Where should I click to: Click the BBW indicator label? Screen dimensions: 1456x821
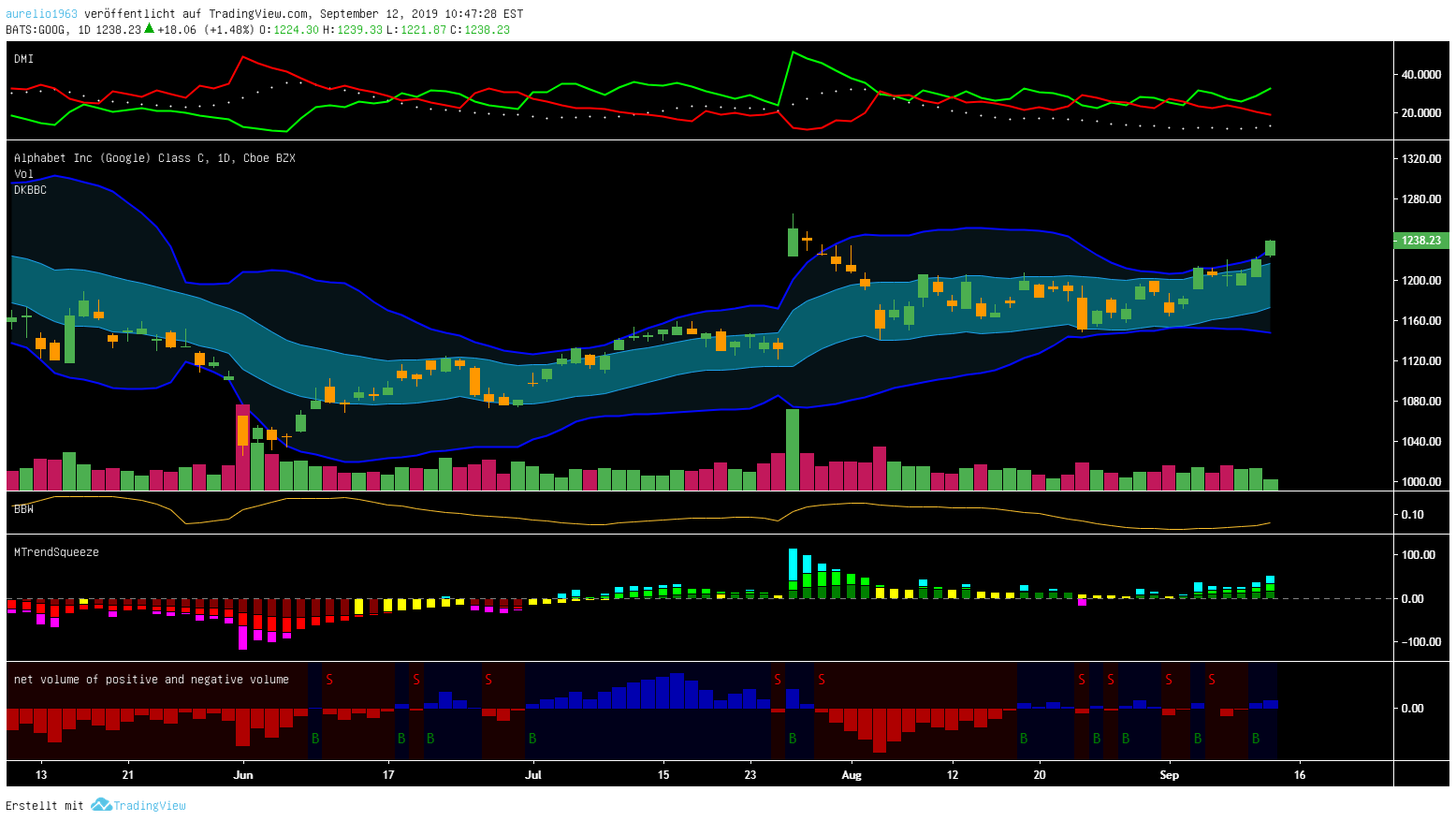(x=23, y=509)
